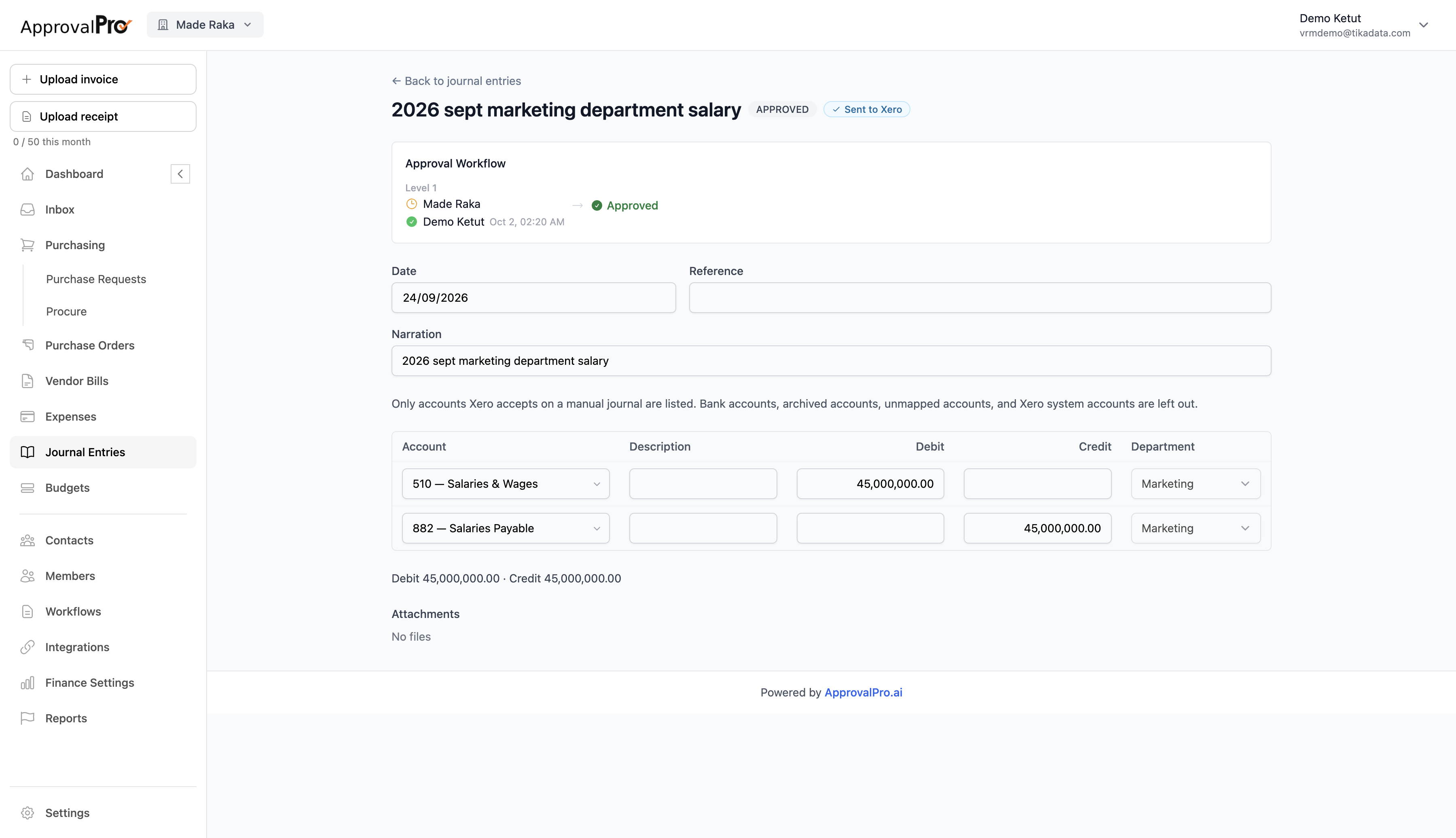Open the ApprovalPro.ai footer link

click(x=863, y=692)
